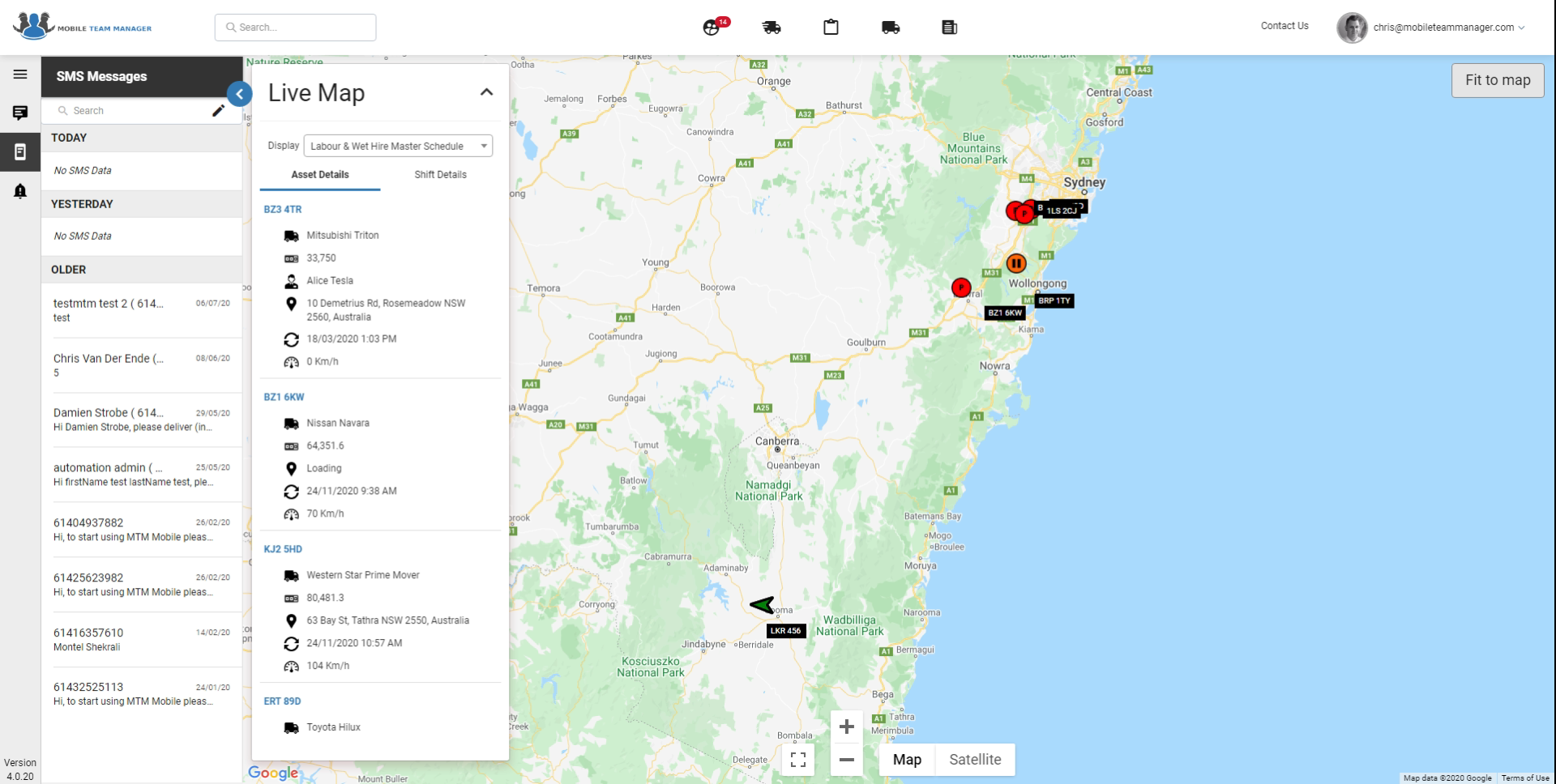Open the Display schedule dropdown

point(398,146)
